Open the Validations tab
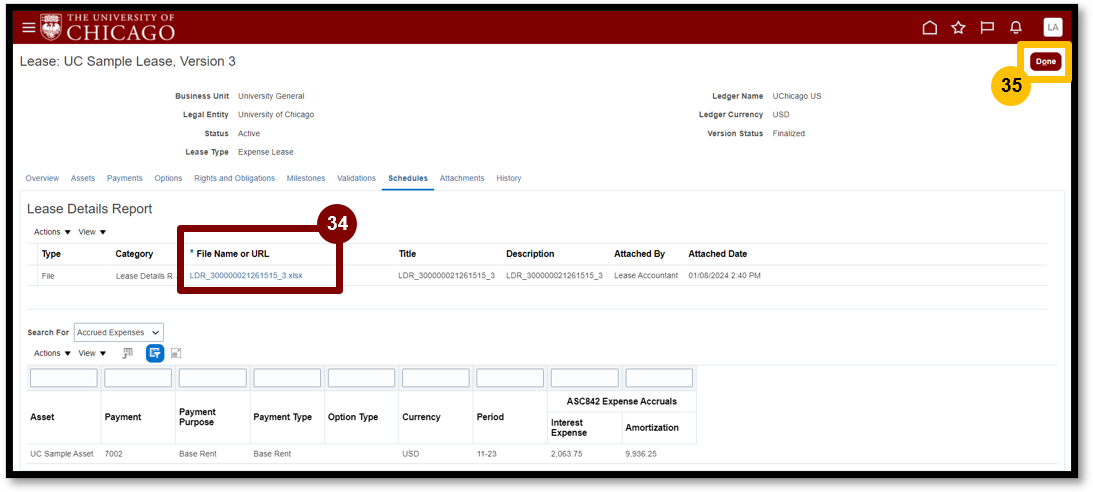Image resolution: width=1093 pixels, height=492 pixels. click(x=356, y=178)
